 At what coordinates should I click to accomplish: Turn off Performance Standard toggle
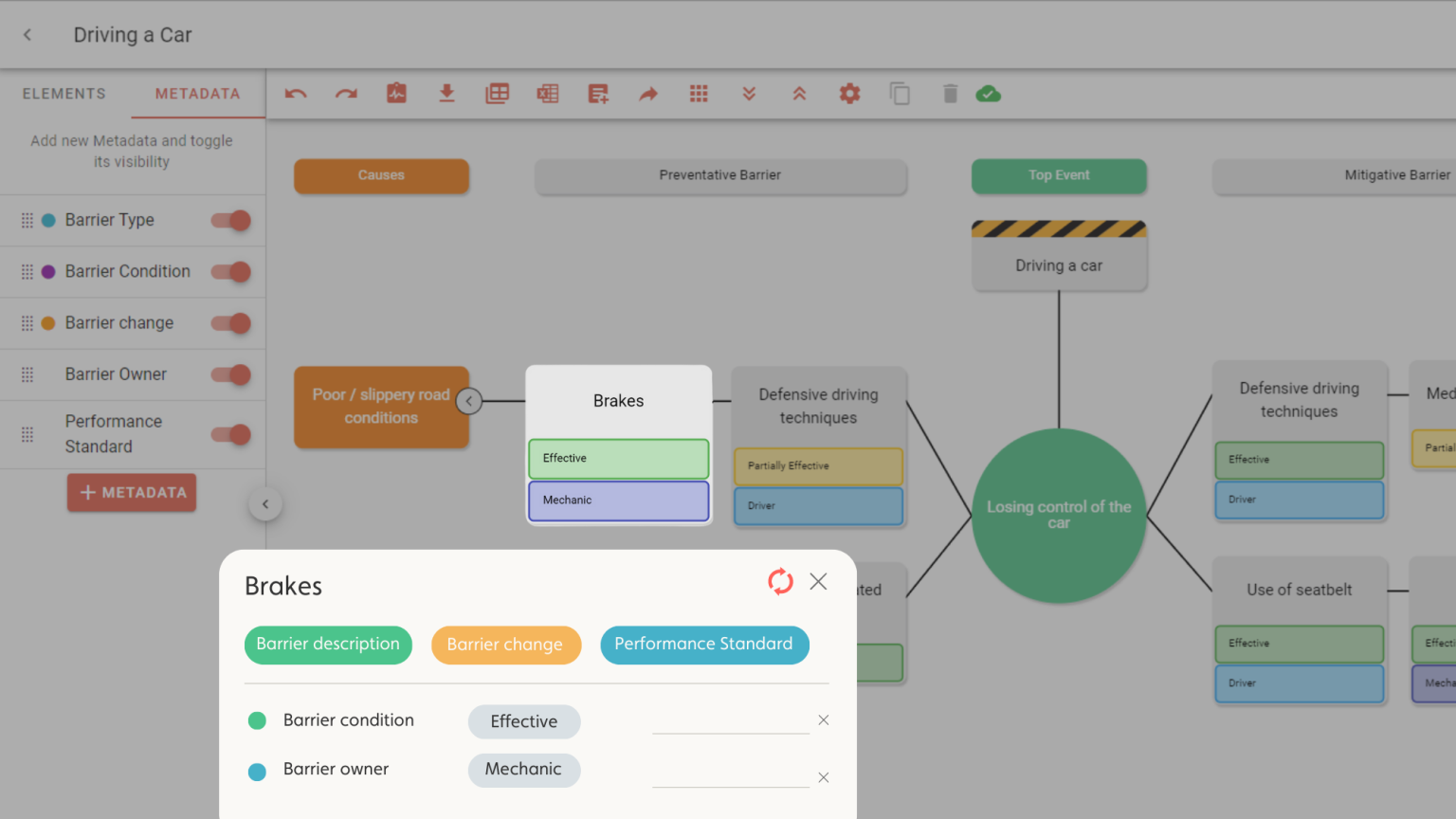[231, 435]
